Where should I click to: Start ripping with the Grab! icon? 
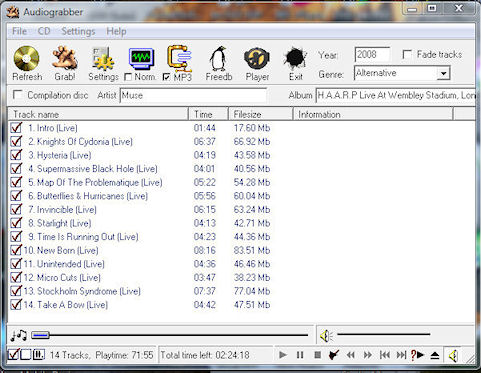click(65, 59)
